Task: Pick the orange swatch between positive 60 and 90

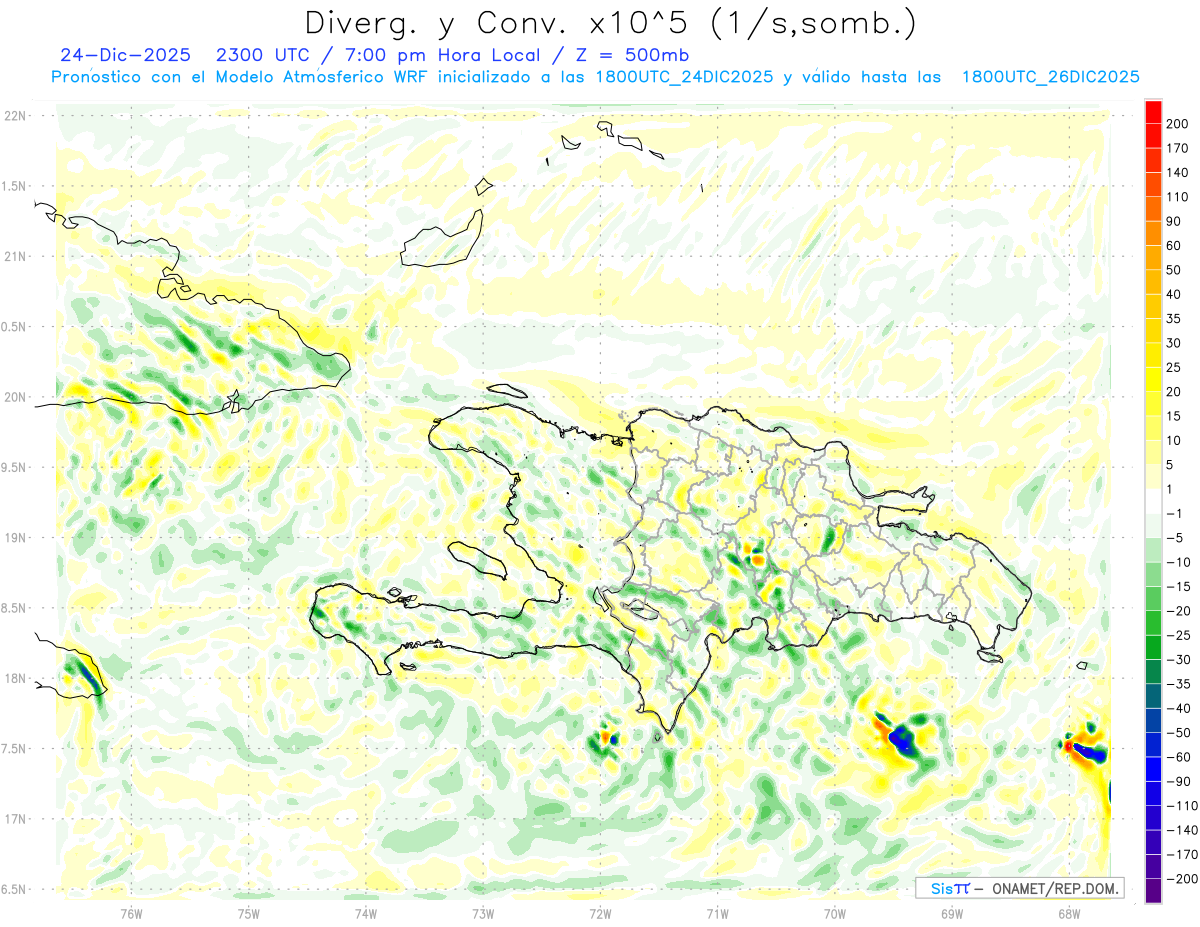Action: (1153, 233)
